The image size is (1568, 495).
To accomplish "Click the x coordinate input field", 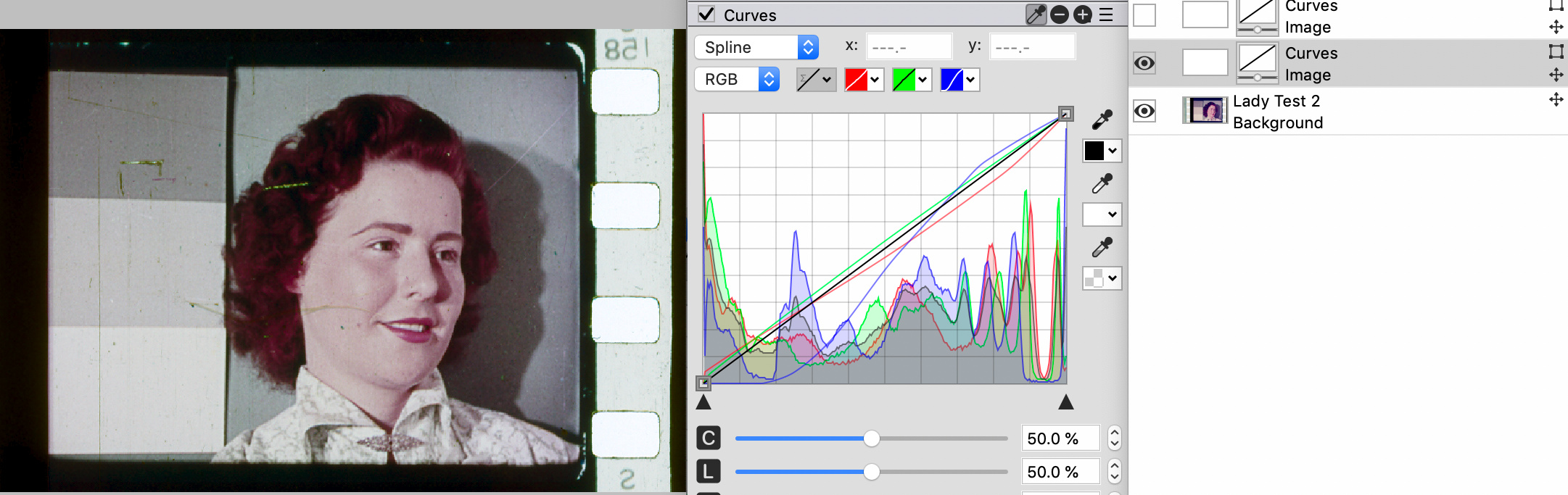I will 909,47.
